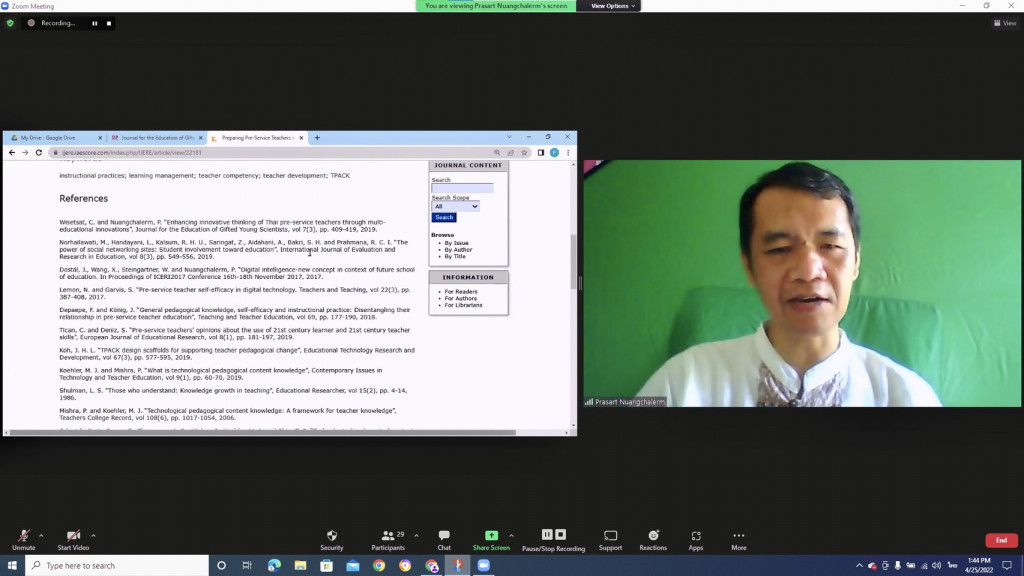Switch to the View layout menu
1024x576 pixels.
(x=1003, y=23)
